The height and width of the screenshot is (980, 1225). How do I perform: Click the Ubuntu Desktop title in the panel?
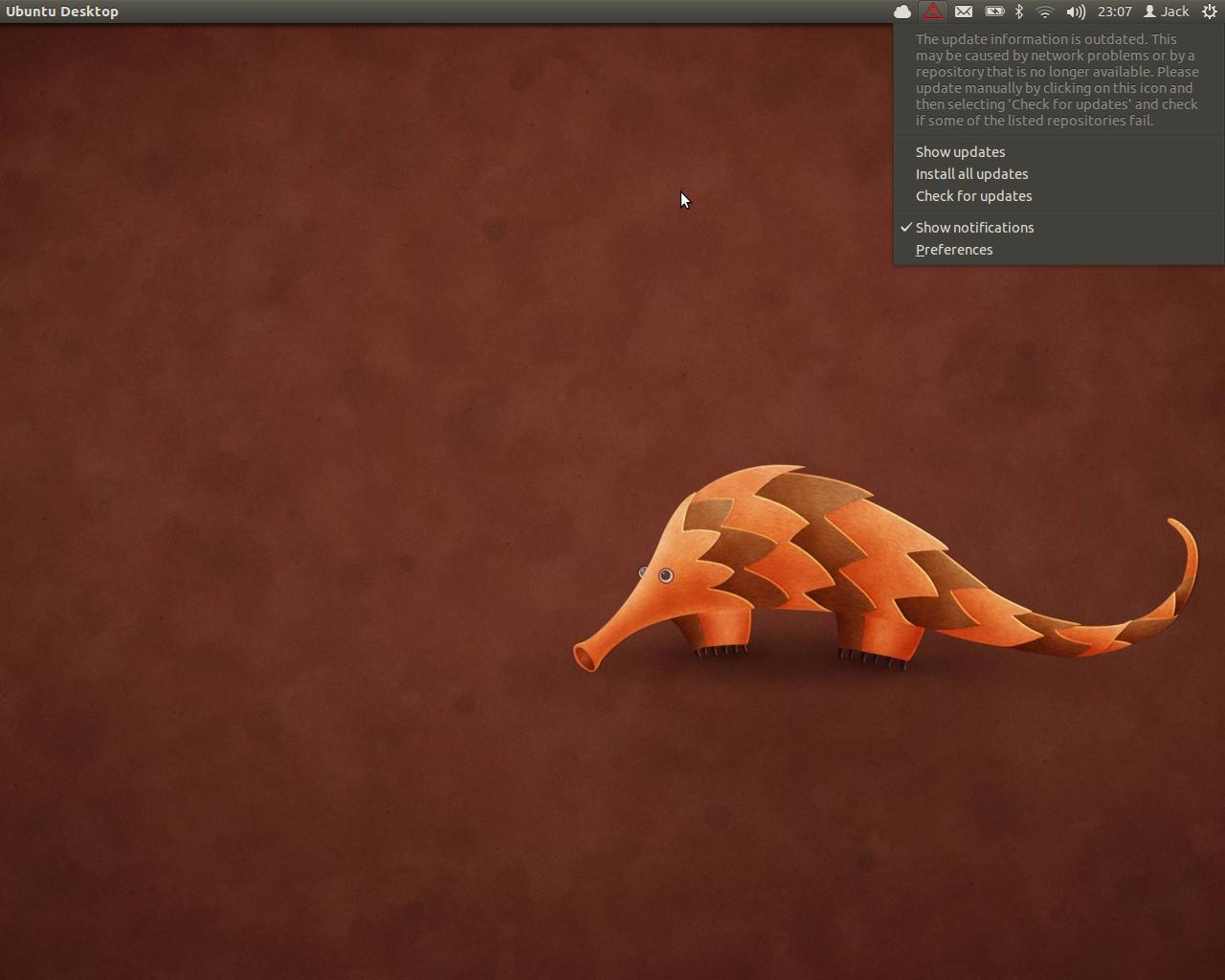tap(62, 11)
